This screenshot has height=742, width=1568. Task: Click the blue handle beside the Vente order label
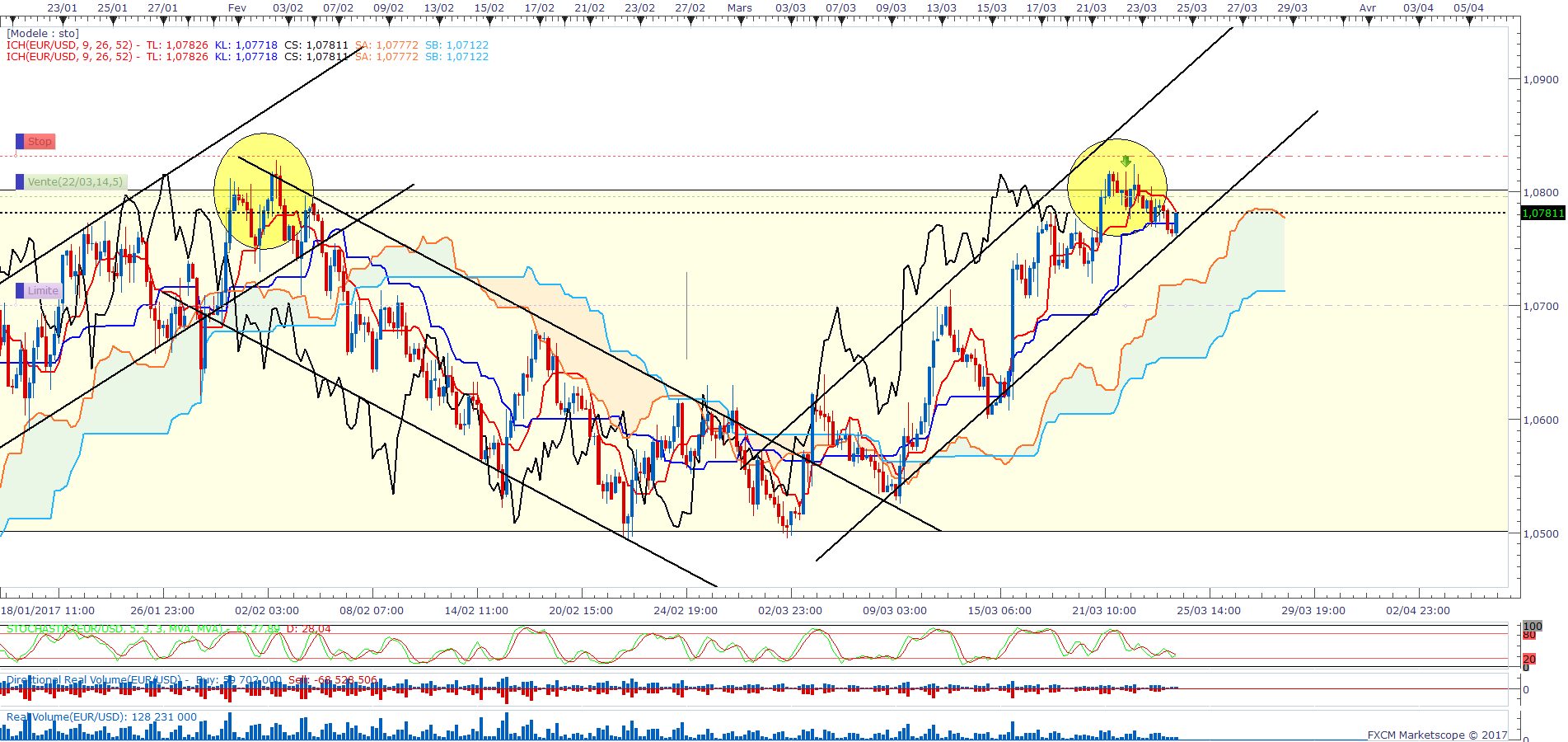[20, 181]
